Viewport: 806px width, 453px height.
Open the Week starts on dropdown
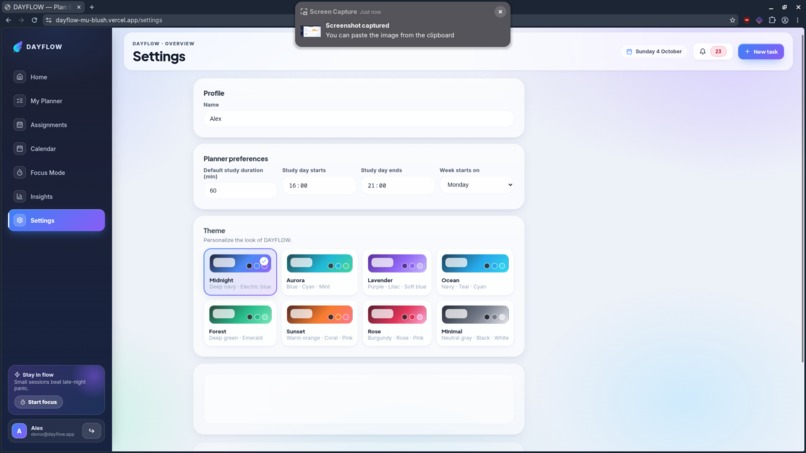pos(478,185)
